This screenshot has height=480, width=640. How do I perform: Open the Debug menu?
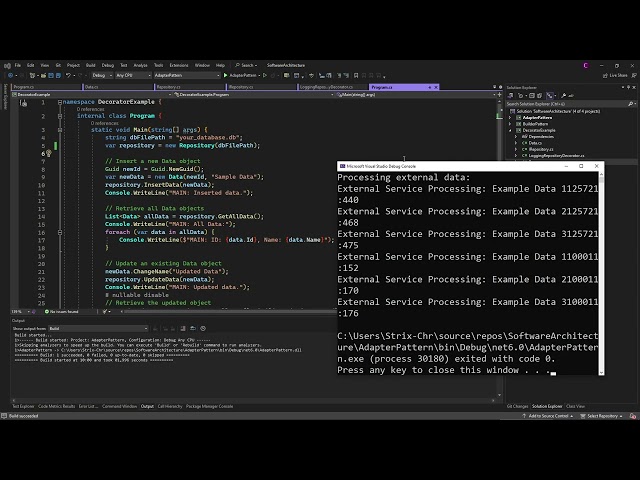pos(108,65)
